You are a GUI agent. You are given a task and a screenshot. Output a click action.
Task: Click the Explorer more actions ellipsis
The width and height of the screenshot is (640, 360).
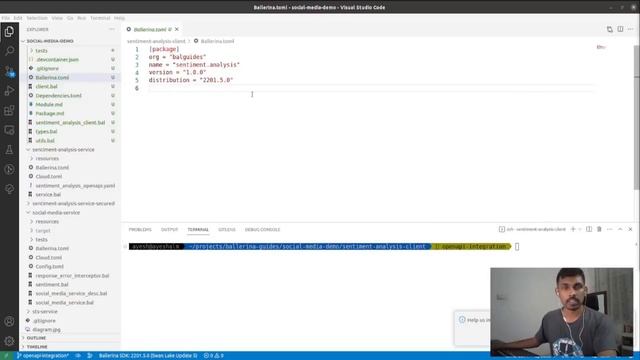point(112,29)
